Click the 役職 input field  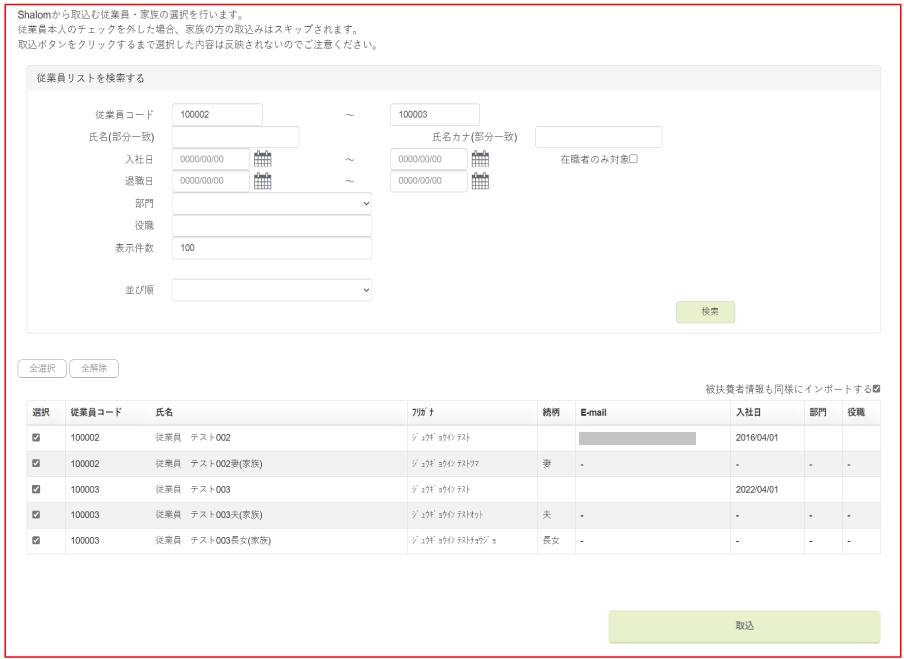point(271,226)
